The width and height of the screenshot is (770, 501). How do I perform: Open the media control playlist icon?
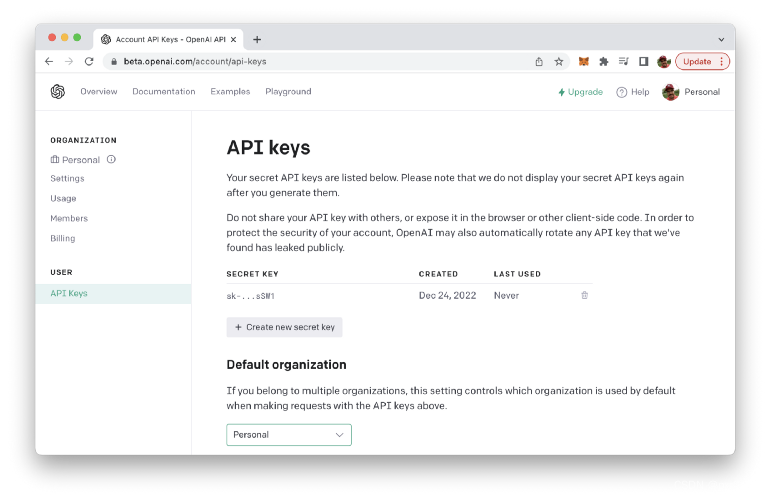(x=623, y=61)
